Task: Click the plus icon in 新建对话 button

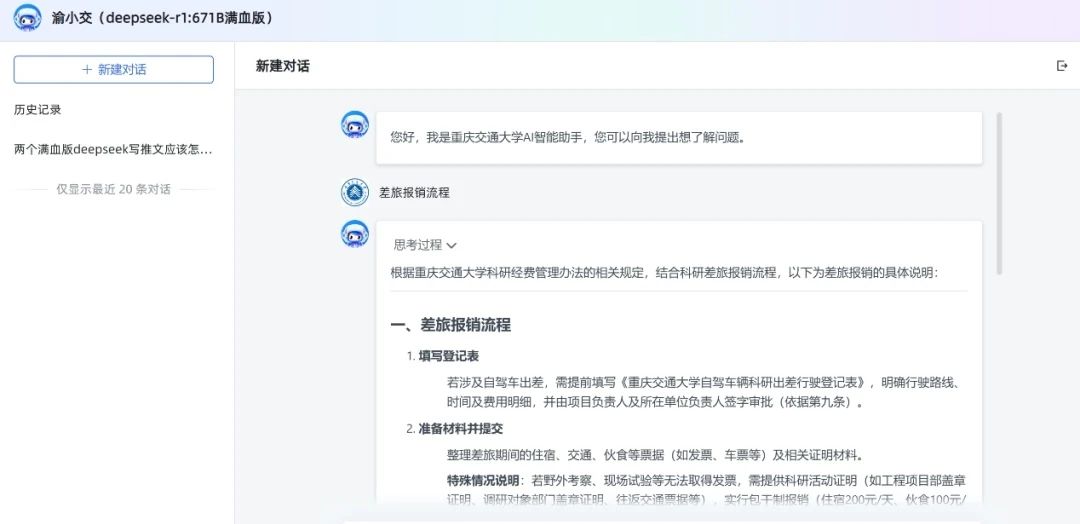Action: pos(87,70)
